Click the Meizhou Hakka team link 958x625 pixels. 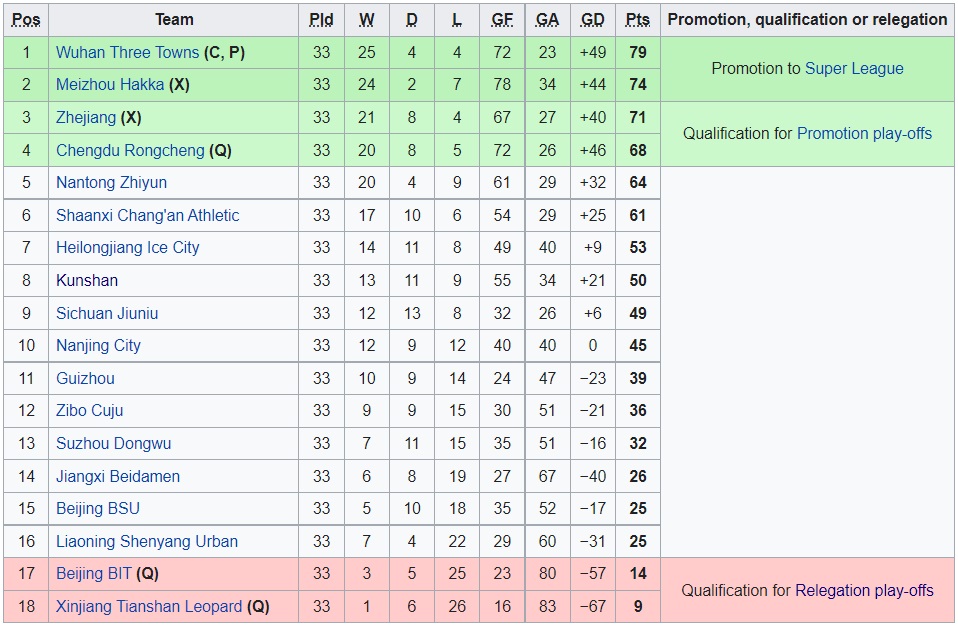tap(110, 85)
